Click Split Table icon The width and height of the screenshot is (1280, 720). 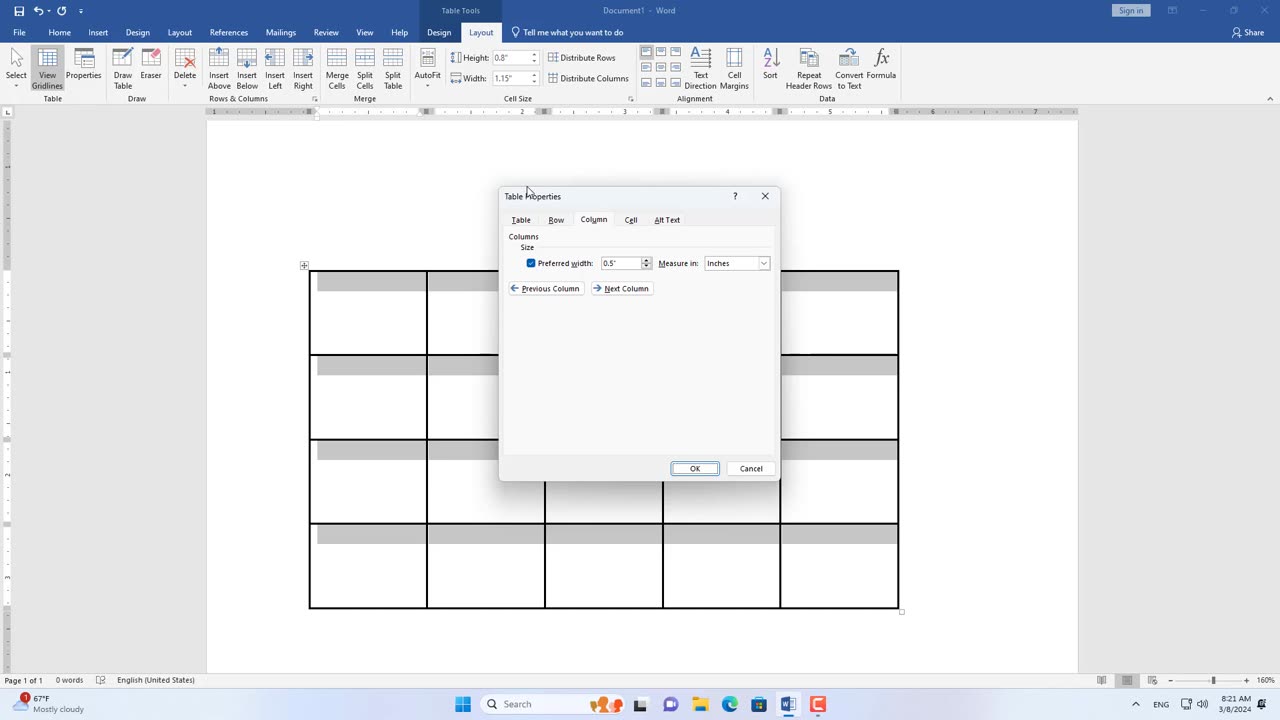point(393,68)
